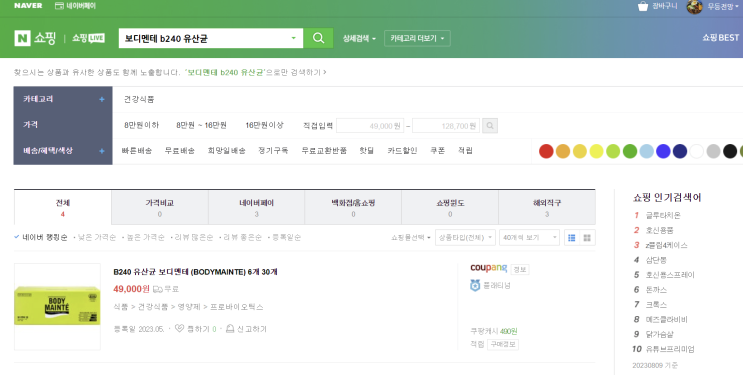This screenshot has width=743, height=375.
Task: Click the NAVER logo at top left
Action: (x=28, y=6)
